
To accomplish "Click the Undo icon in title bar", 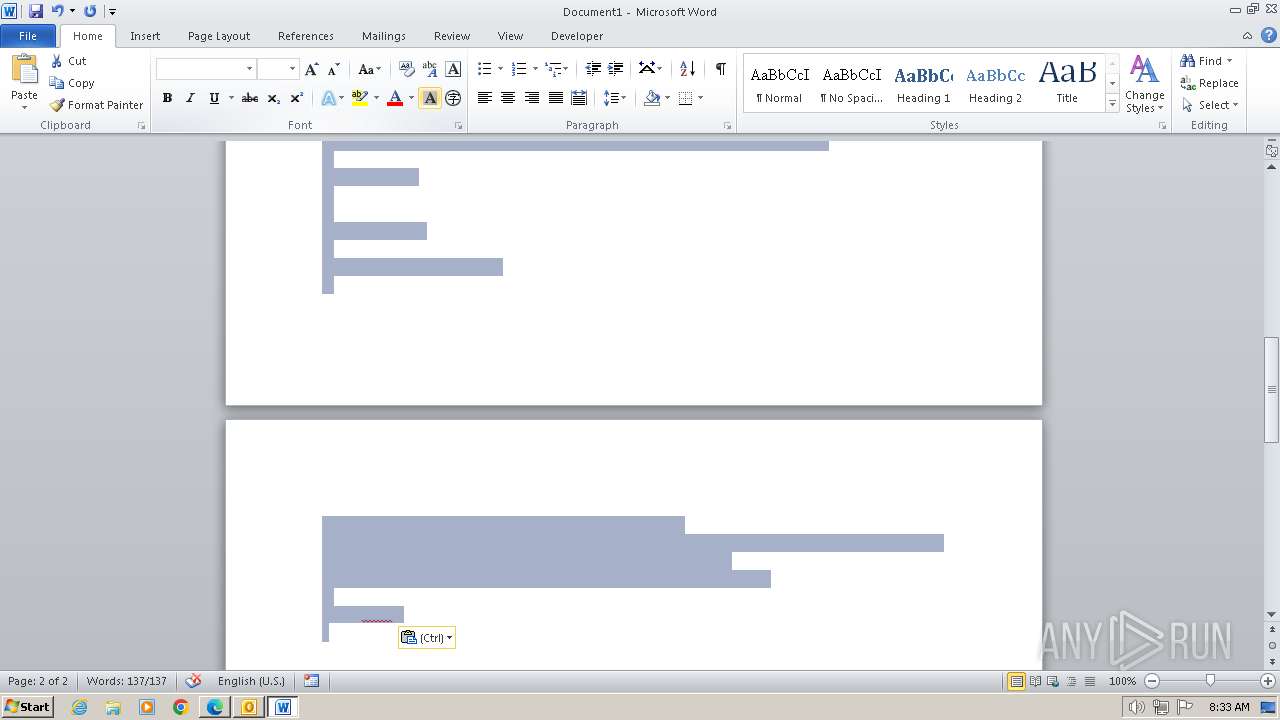I will 57,11.
